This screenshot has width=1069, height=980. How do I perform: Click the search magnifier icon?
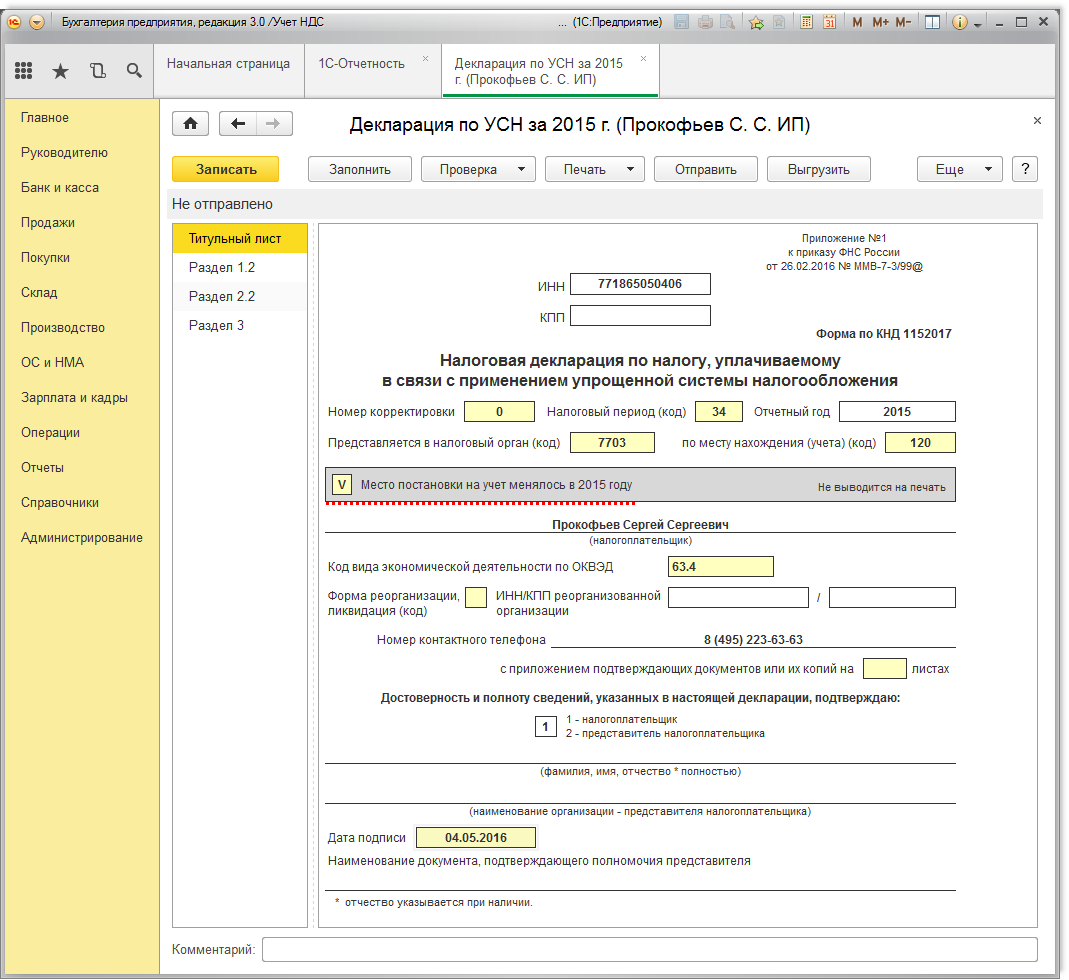[134, 70]
